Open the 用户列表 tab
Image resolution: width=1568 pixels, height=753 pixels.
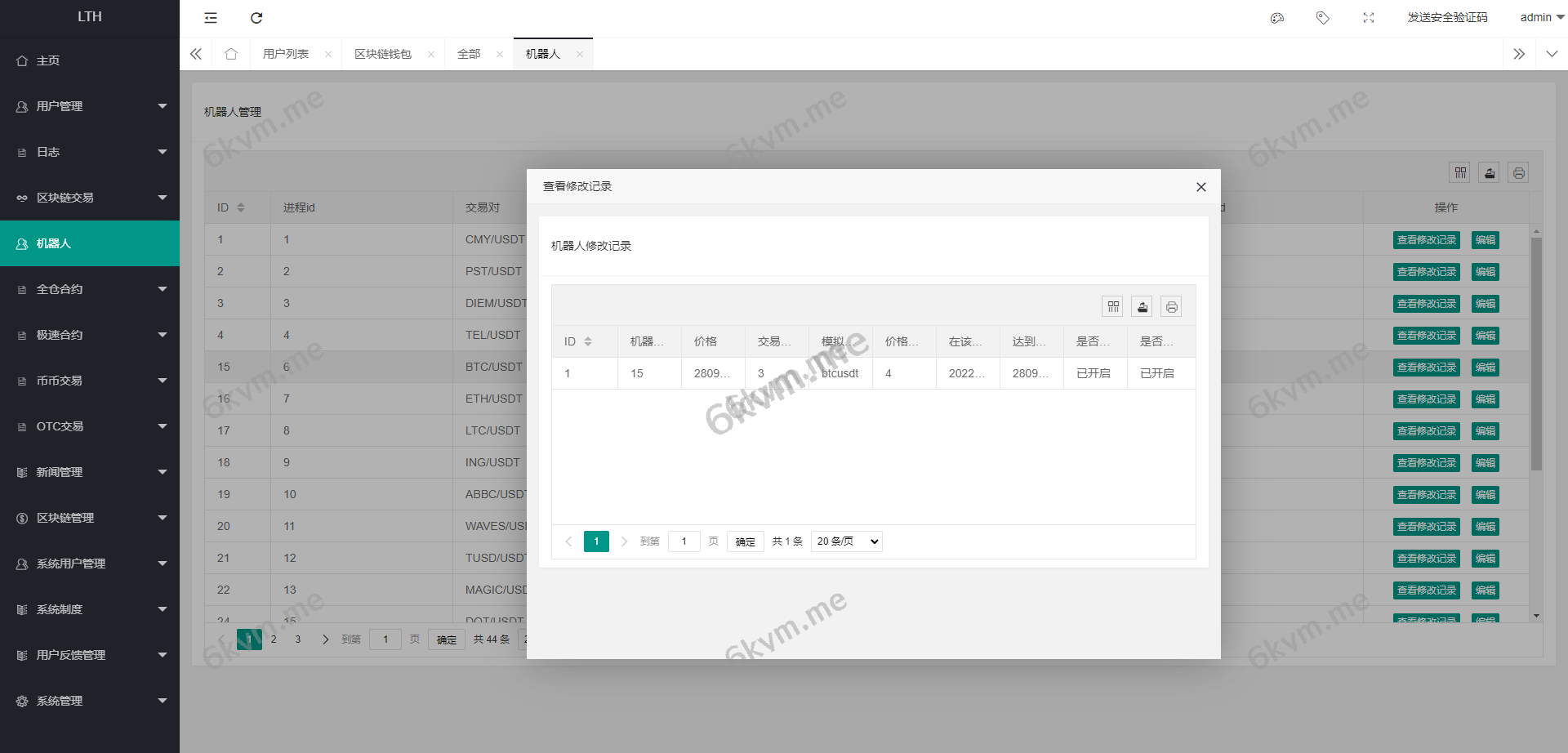click(287, 53)
